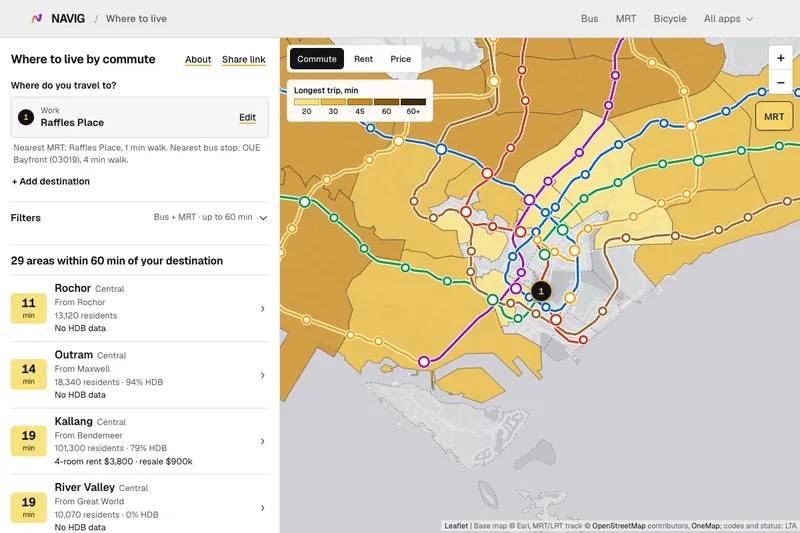Click the River Valley area title

pyautogui.click(x=84, y=488)
